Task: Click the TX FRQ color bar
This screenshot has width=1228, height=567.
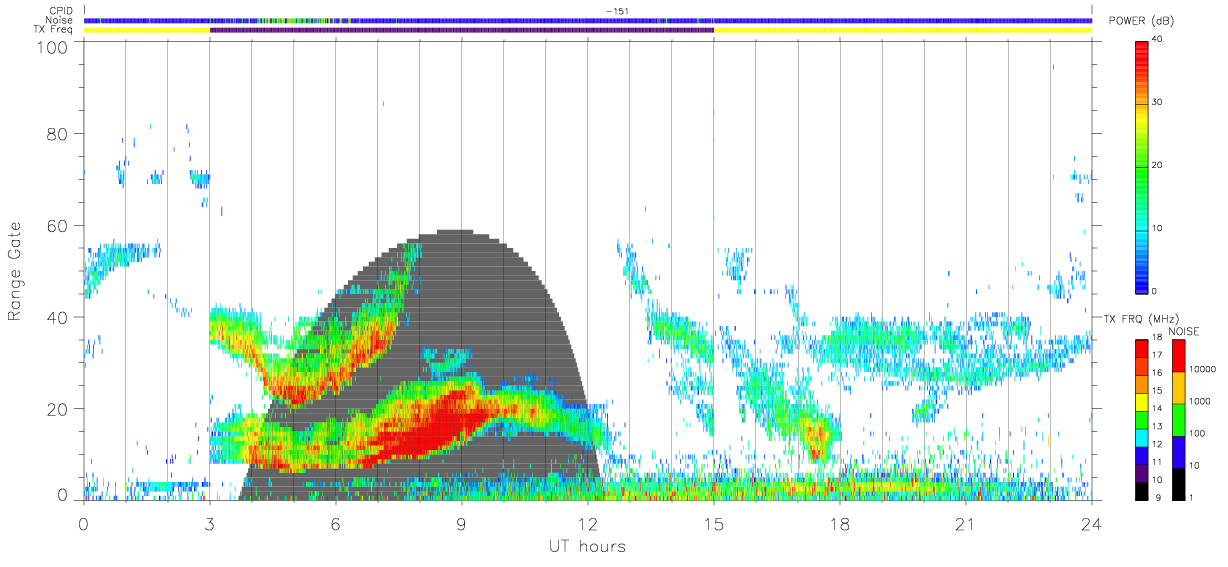Action: coord(1141,419)
